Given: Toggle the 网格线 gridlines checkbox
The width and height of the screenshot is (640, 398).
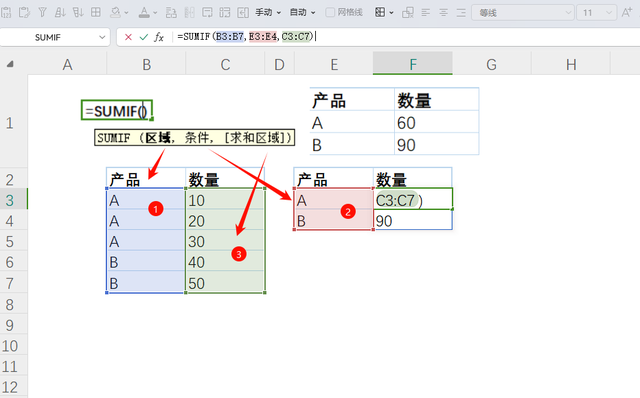Looking at the screenshot, I should 330,13.
